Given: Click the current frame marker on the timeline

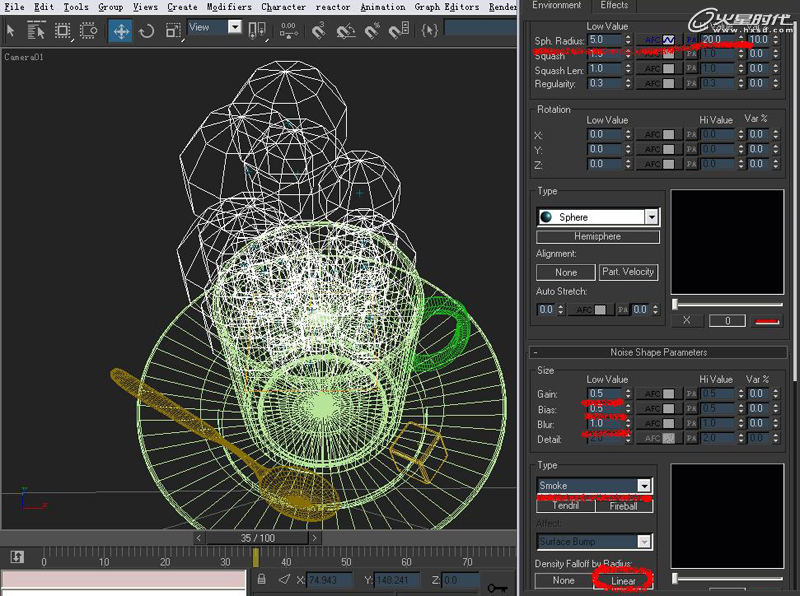Looking at the screenshot, I should (x=256, y=557).
